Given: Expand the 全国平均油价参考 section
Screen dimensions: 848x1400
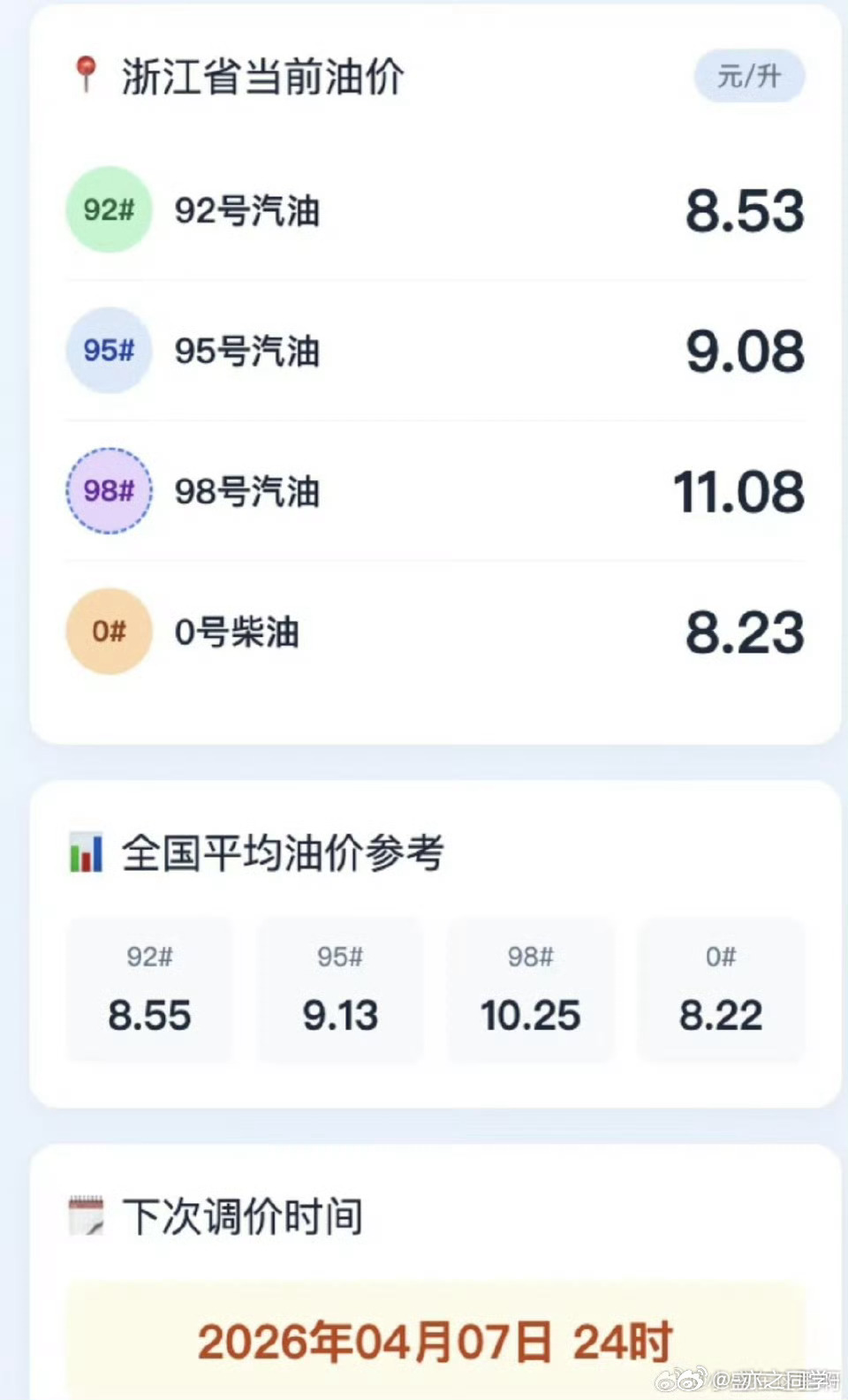Looking at the screenshot, I should point(284,852).
